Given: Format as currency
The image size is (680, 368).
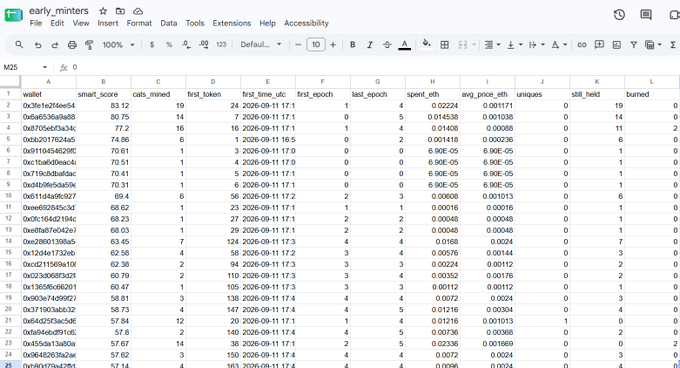Looking at the screenshot, I should [x=152, y=45].
